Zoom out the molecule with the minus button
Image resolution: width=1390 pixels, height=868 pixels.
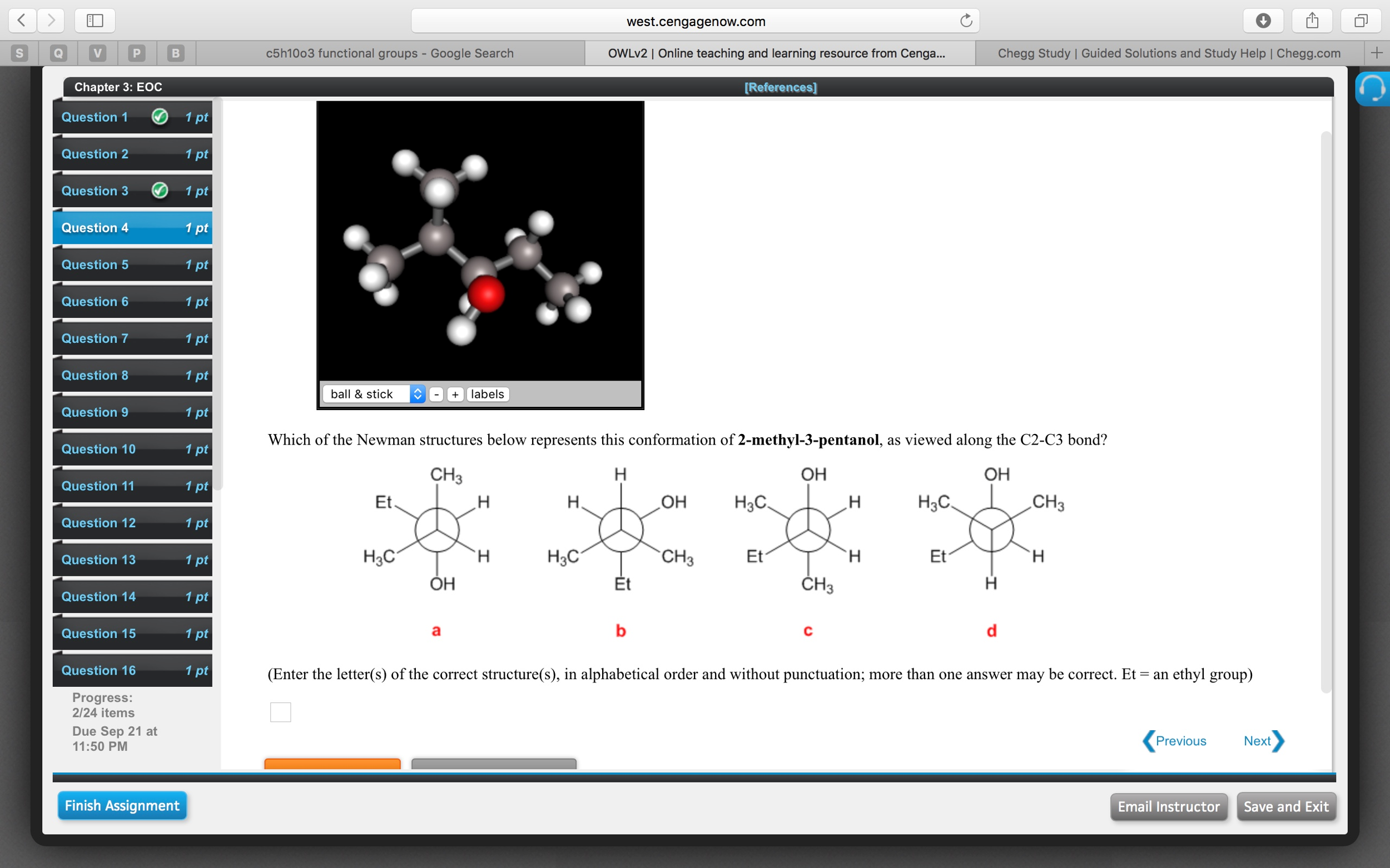click(435, 395)
